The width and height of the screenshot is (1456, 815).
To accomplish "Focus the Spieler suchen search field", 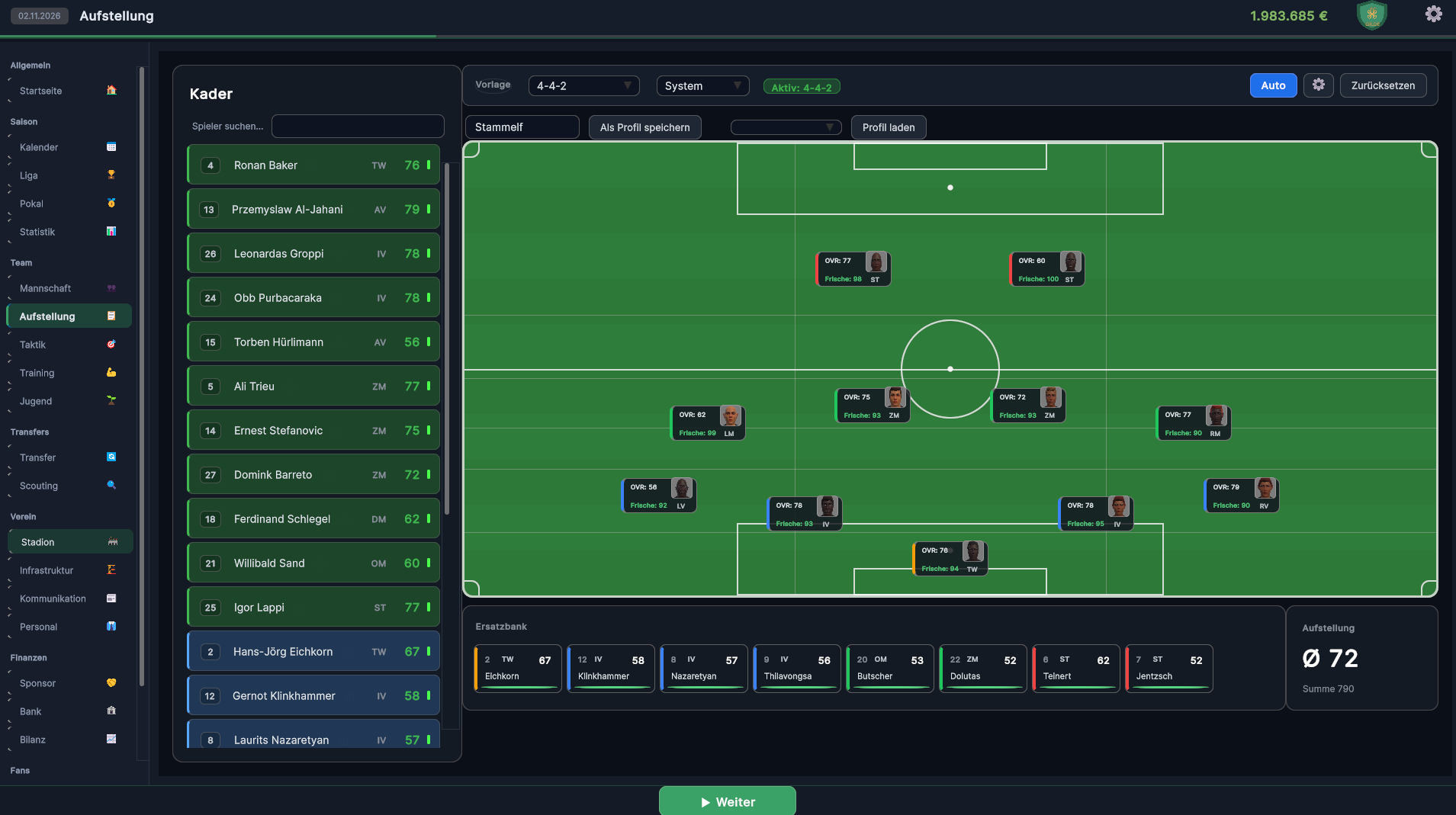I will click(x=358, y=126).
